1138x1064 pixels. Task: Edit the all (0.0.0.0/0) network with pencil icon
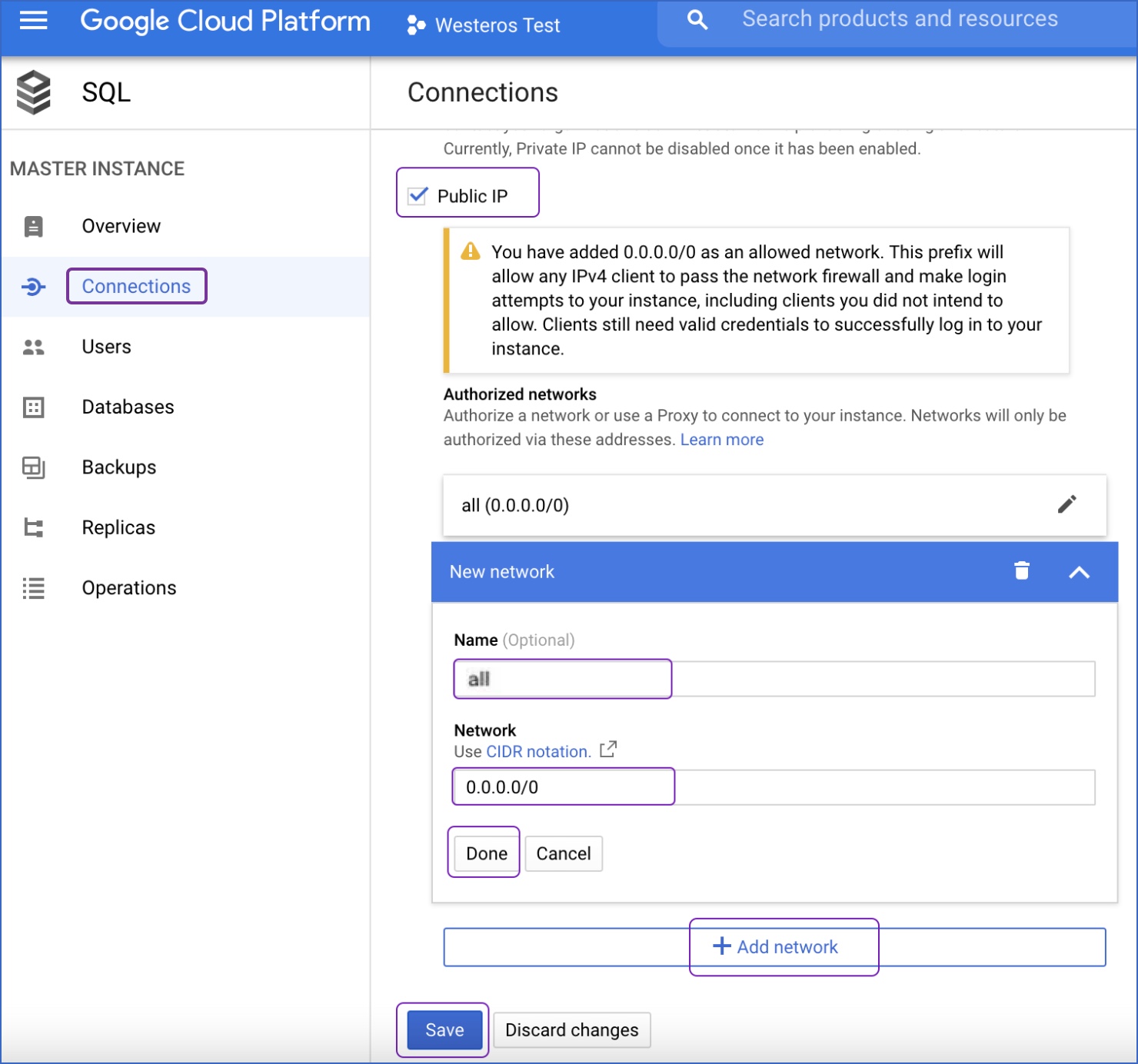[1067, 504]
